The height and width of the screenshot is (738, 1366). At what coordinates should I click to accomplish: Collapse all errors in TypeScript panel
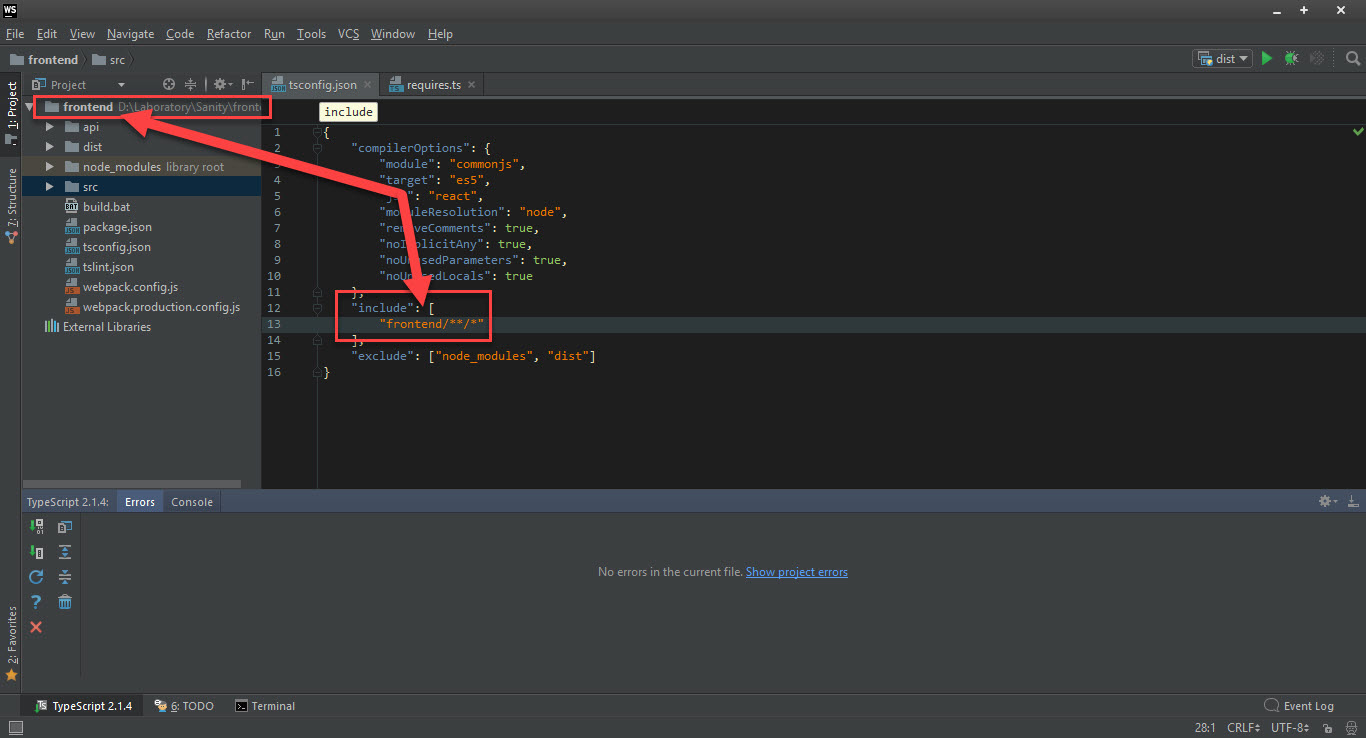click(x=65, y=577)
